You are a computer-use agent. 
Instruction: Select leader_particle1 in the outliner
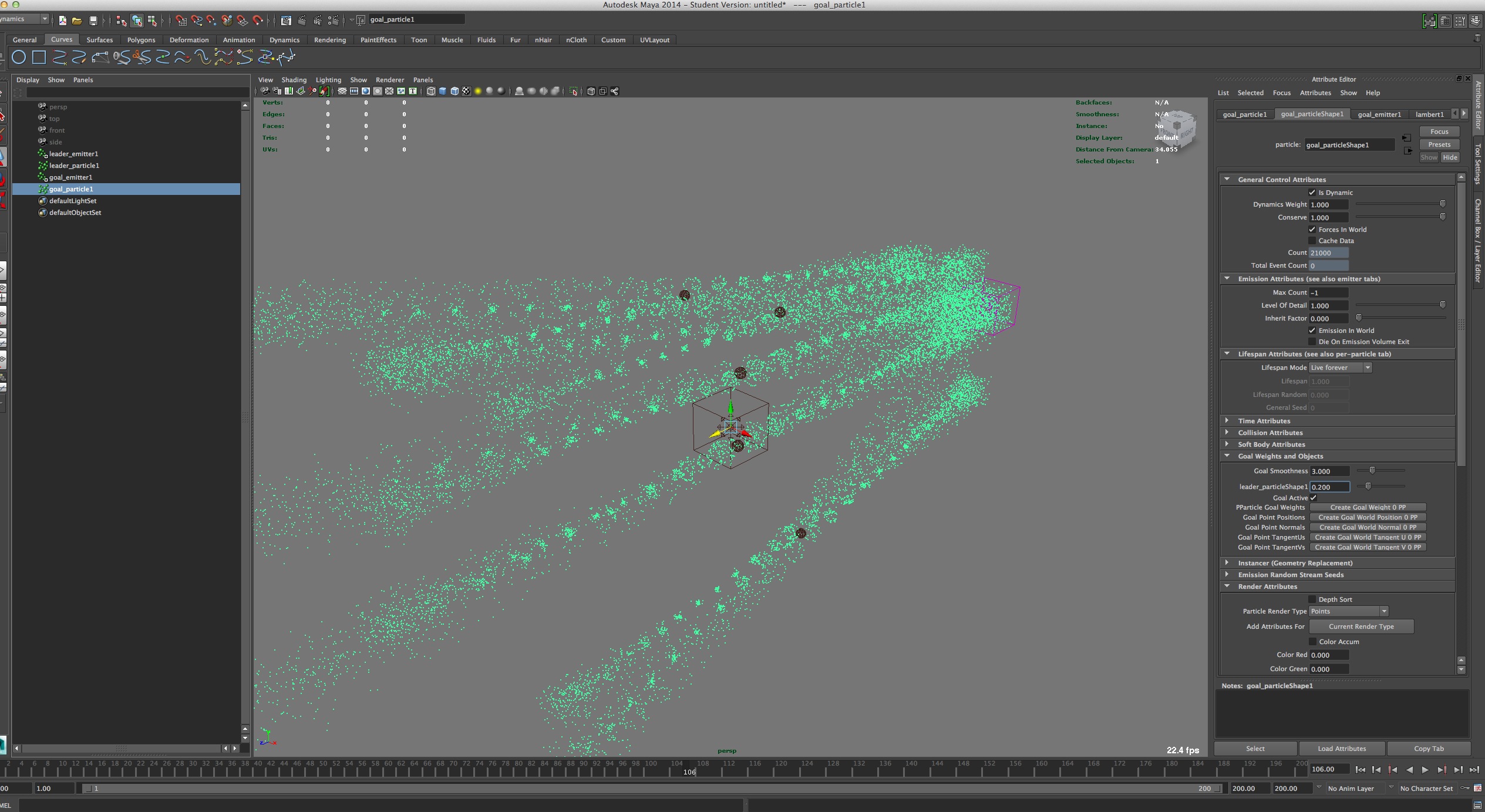[x=74, y=166]
